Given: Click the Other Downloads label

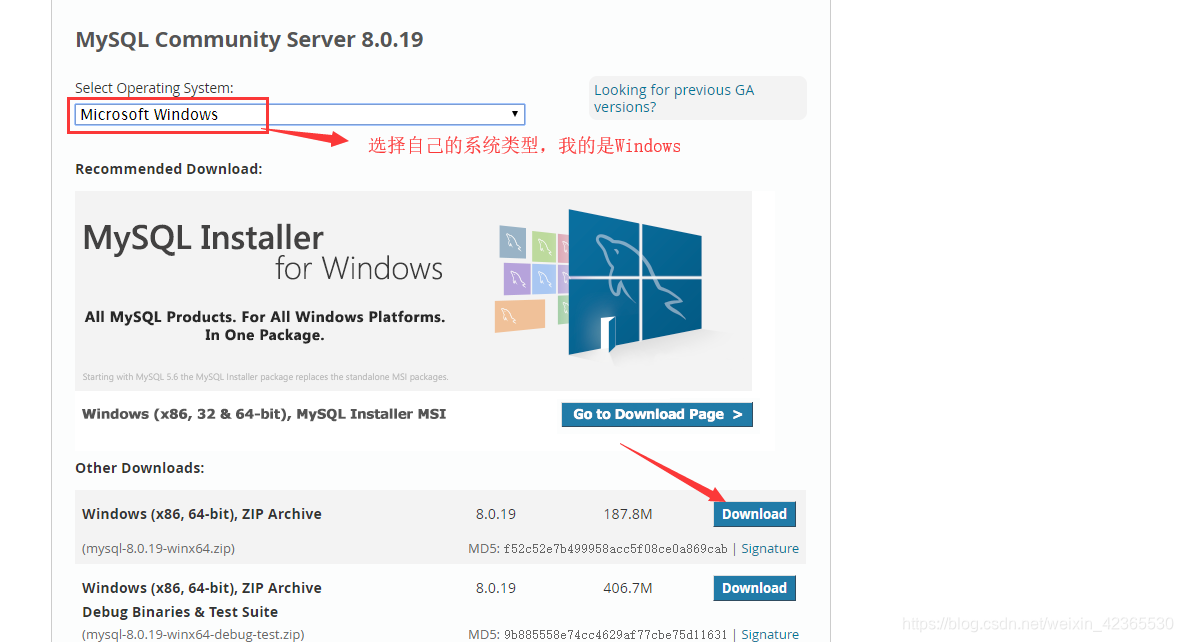Looking at the screenshot, I should (x=140, y=468).
